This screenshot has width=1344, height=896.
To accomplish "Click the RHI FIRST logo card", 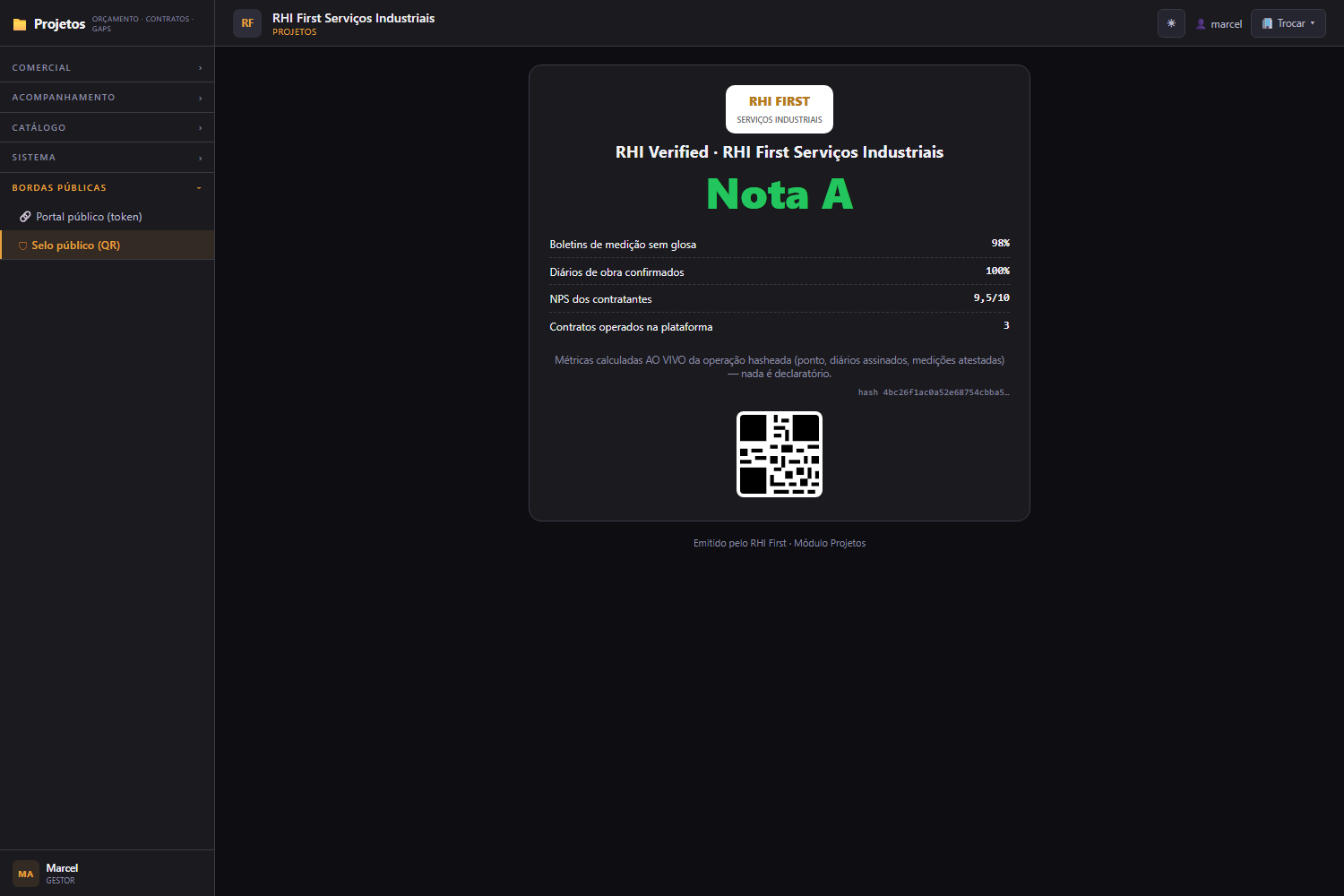I will click(x=780, y=109).
